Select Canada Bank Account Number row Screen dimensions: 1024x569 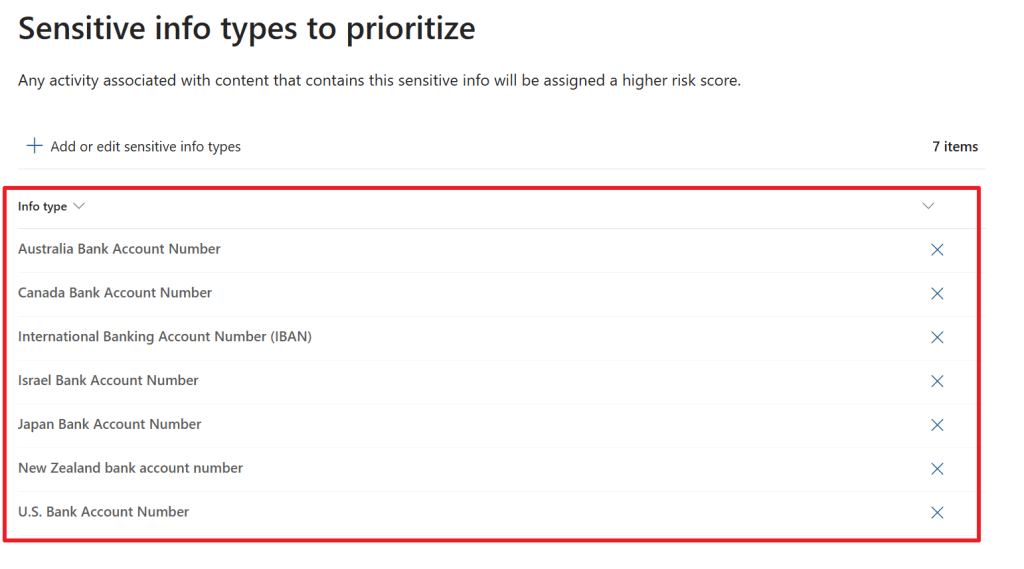115,293
